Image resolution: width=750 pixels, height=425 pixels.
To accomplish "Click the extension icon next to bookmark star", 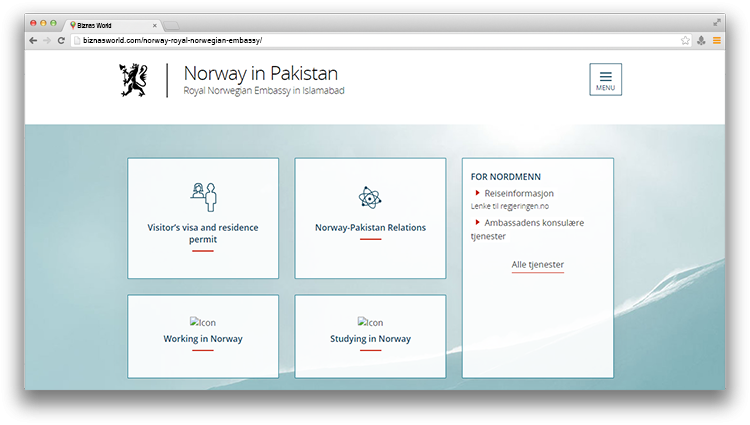I will tap(701, 41).
